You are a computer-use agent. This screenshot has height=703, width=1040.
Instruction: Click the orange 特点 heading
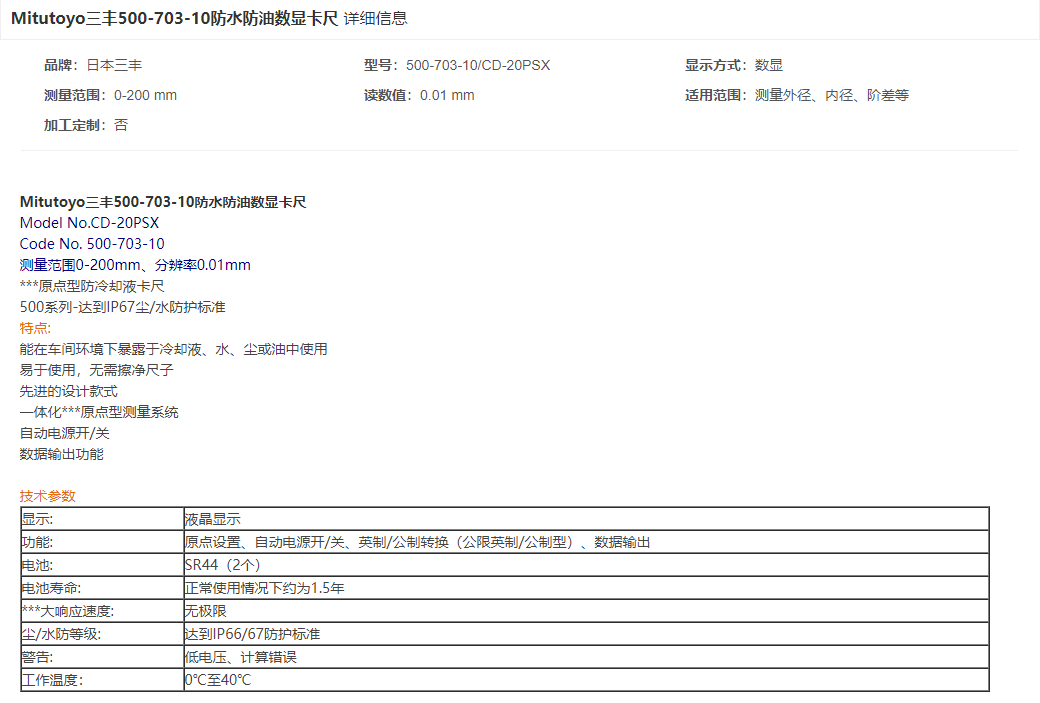(35, 328)
